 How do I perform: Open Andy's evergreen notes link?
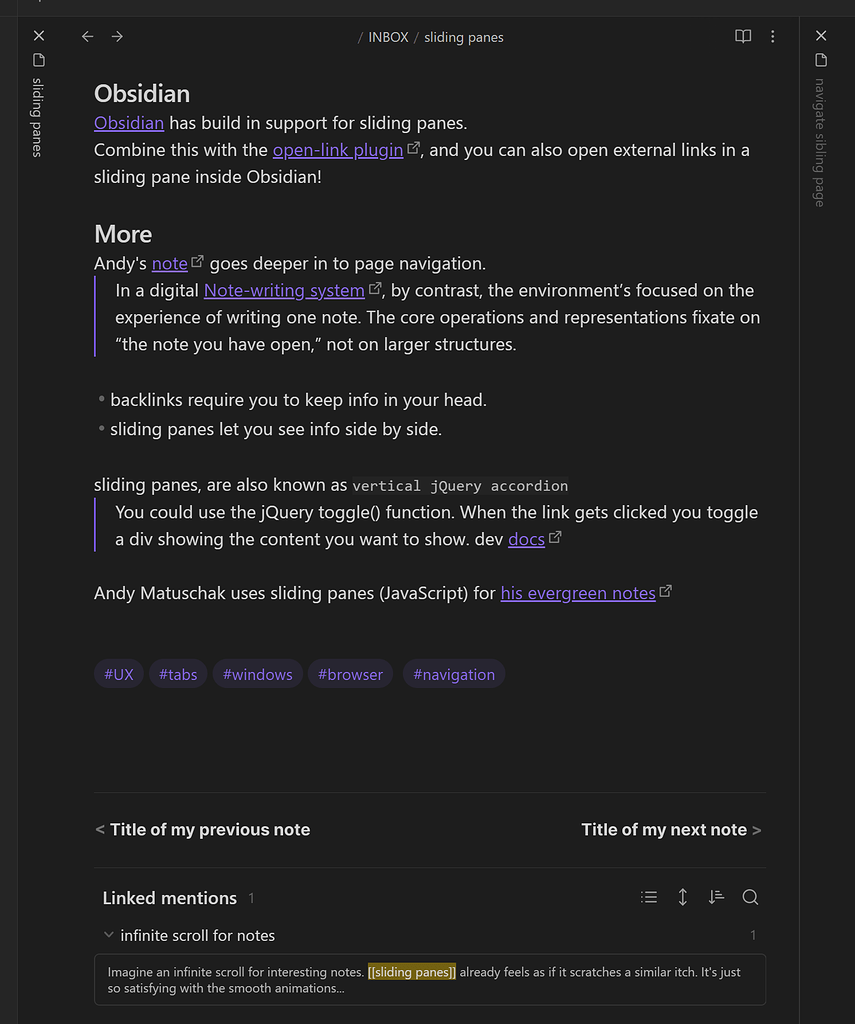pos(578,592)
